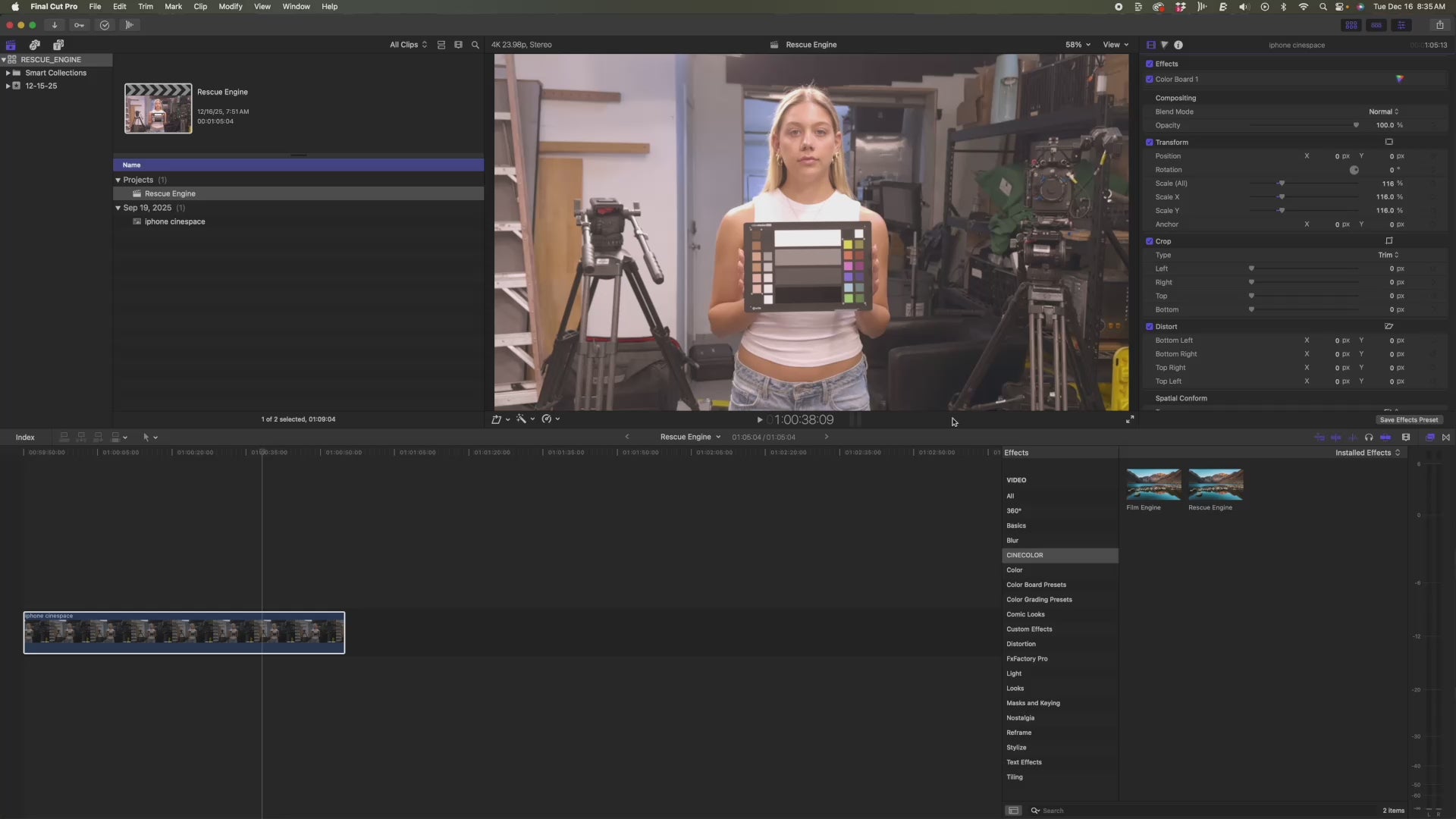
Task: Toggle solo headphones icon in timeline
Action: [1369, 438]
